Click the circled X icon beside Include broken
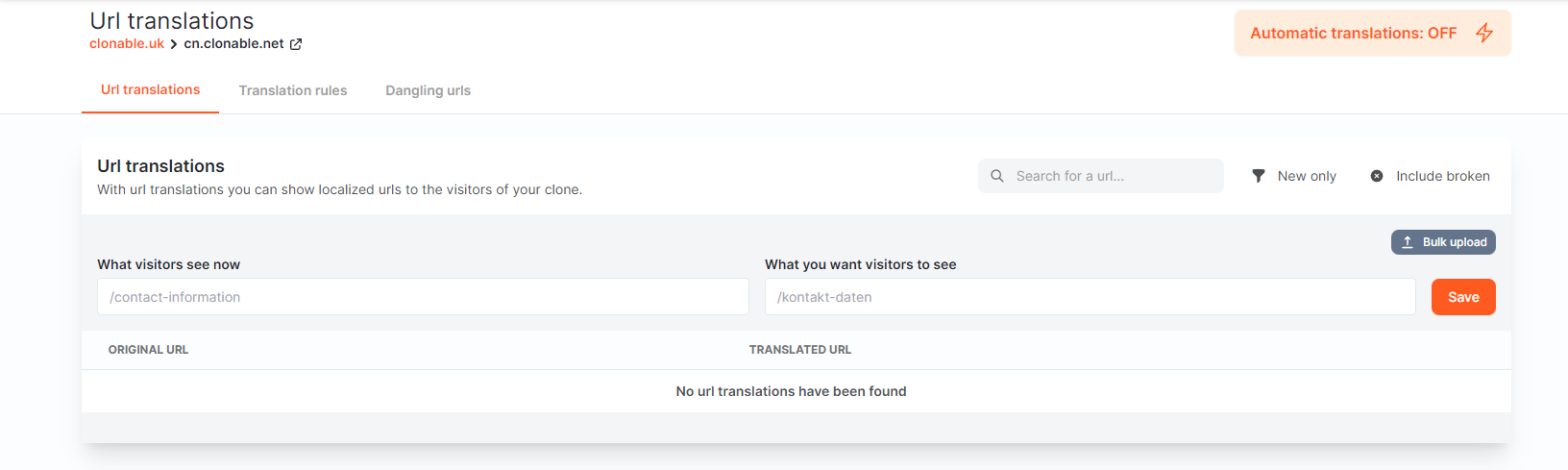1568x470 pixels. (1377, 176)
